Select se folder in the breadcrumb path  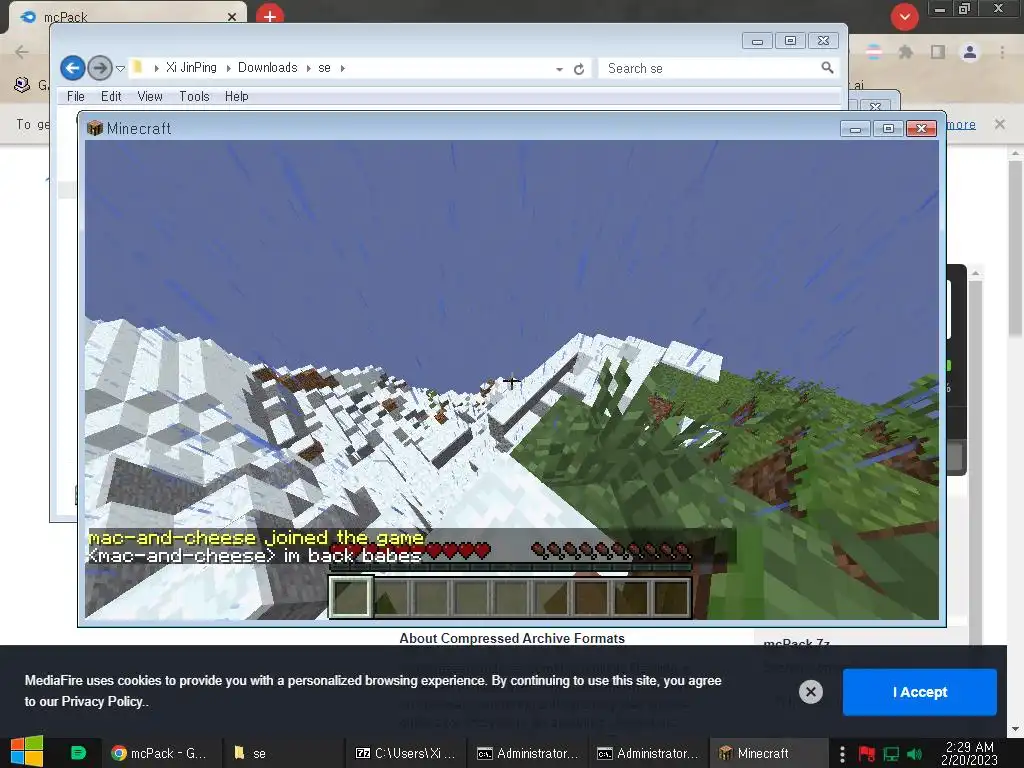click(325, 67)
